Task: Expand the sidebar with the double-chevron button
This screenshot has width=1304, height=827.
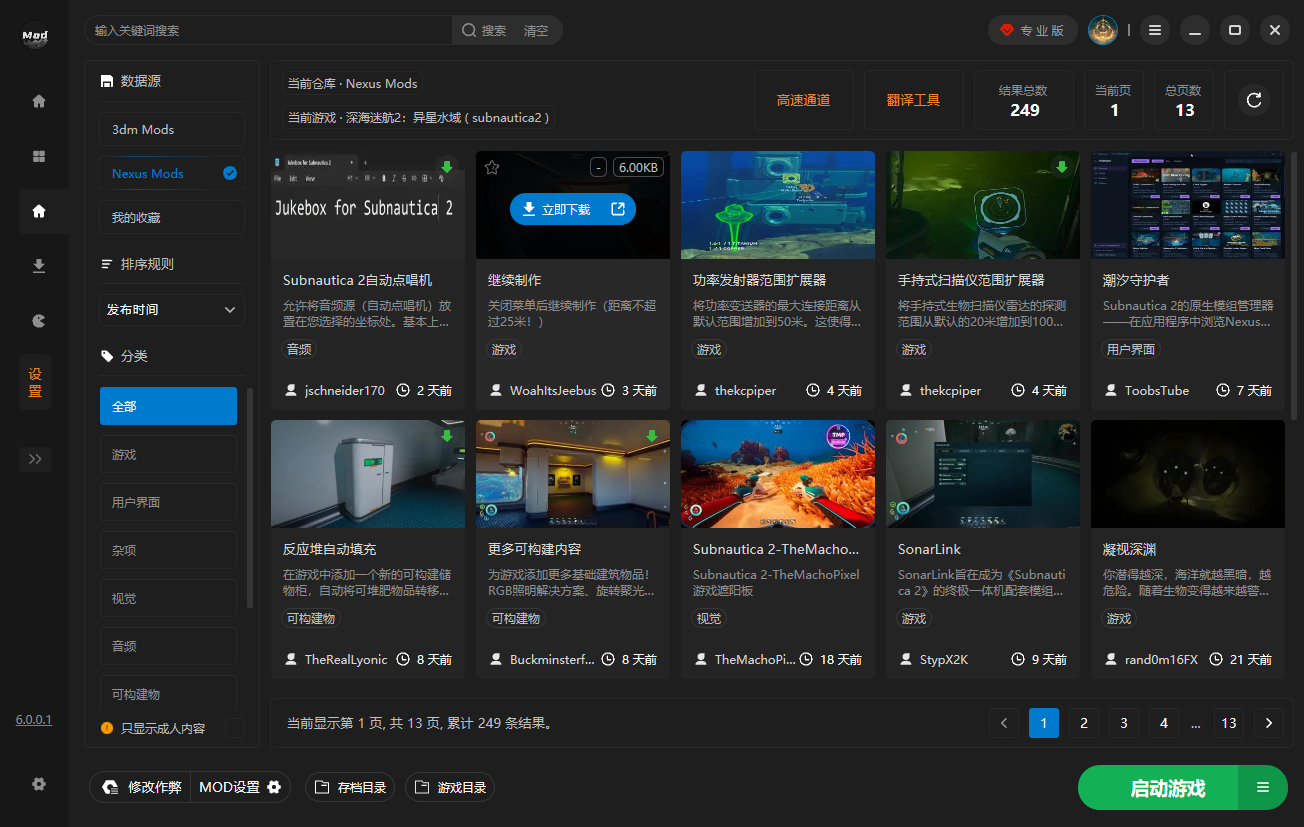Action: [35, 459]
